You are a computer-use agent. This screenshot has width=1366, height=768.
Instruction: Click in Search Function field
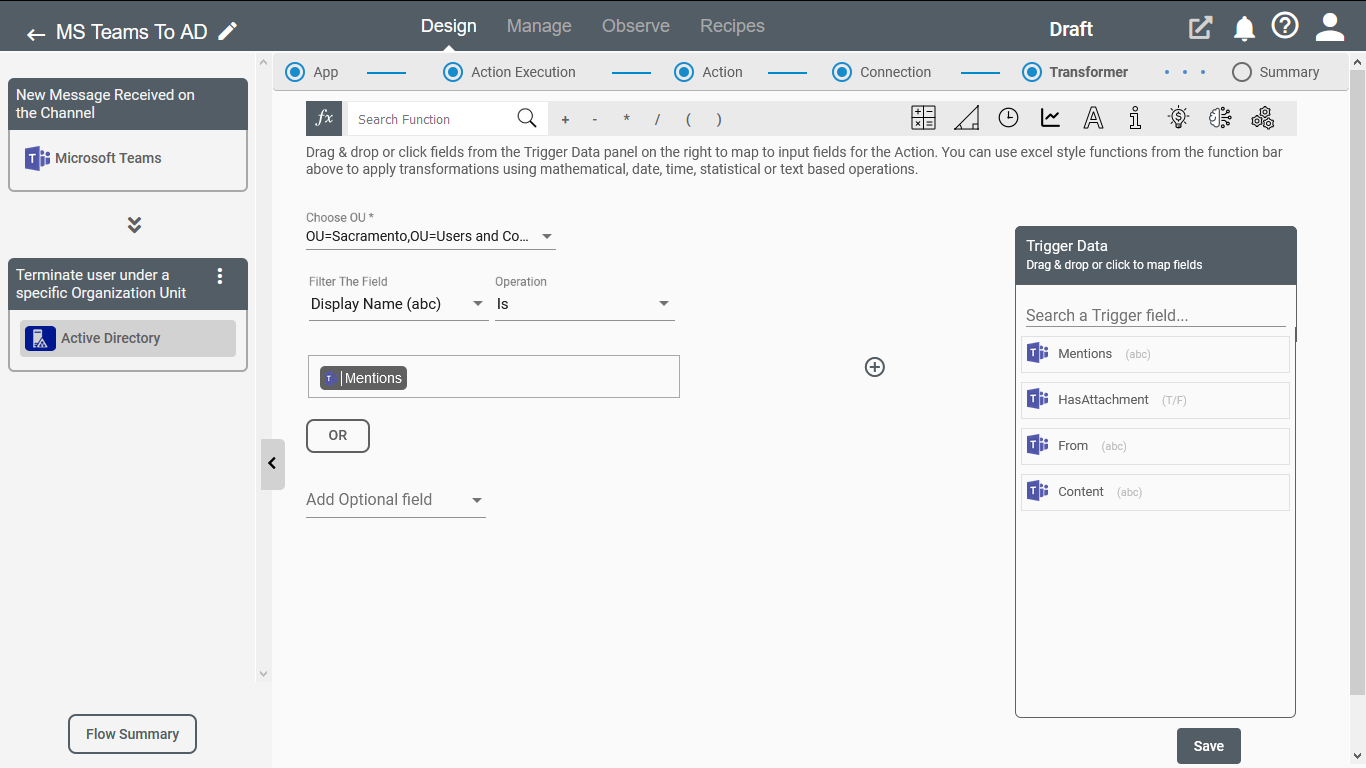point(432,119)
